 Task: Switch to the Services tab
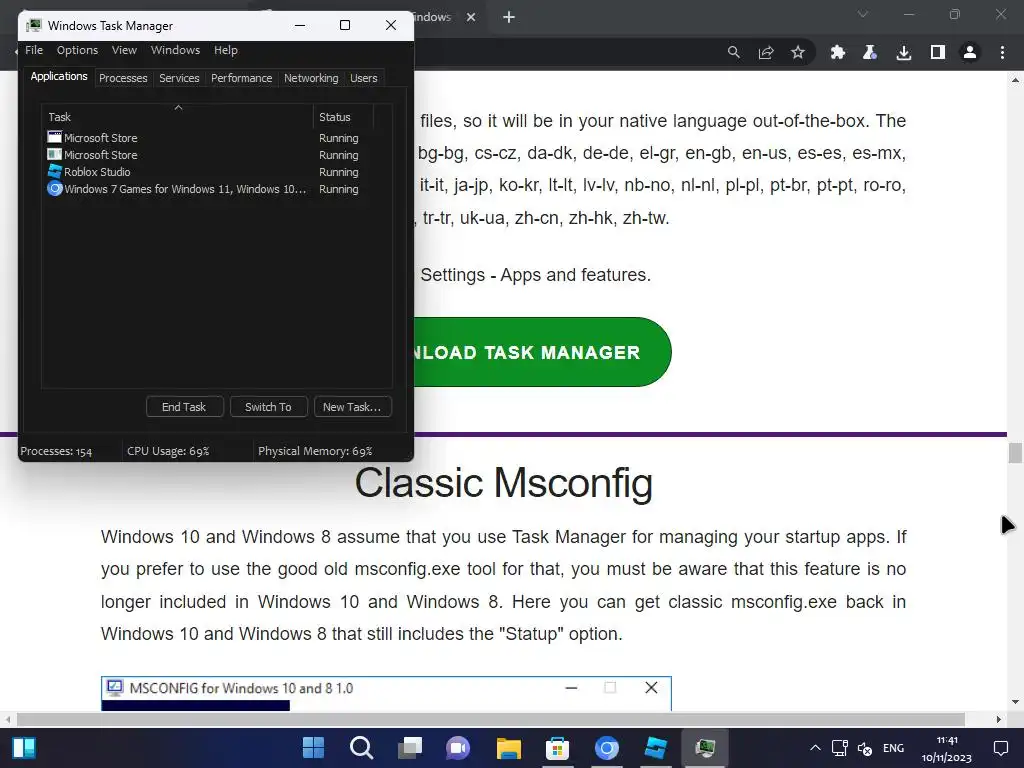tap(179, 78)
